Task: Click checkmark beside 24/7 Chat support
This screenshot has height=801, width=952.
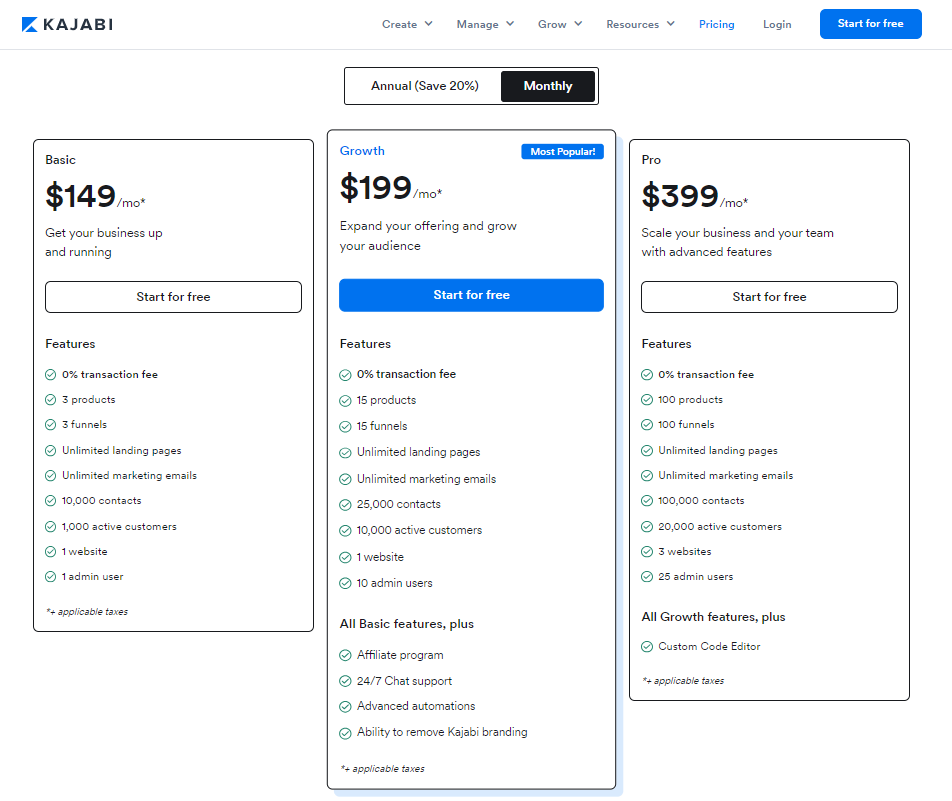Action: (345, 681)
